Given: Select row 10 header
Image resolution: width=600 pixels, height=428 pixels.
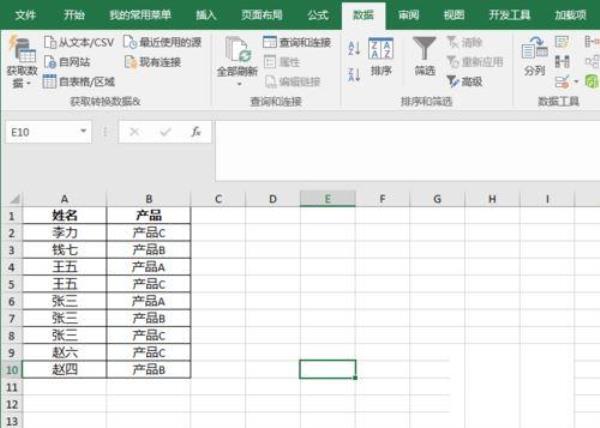Looking at the screenshot, I should click(11, 369).
